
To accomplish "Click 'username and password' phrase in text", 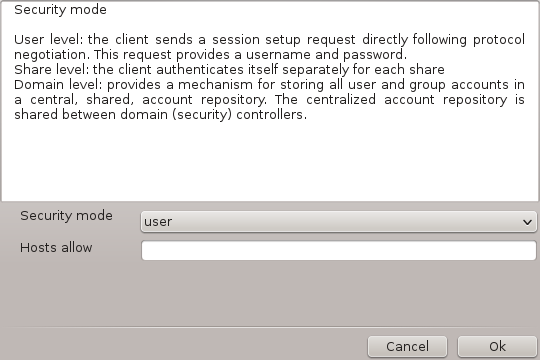I will 324,55.
